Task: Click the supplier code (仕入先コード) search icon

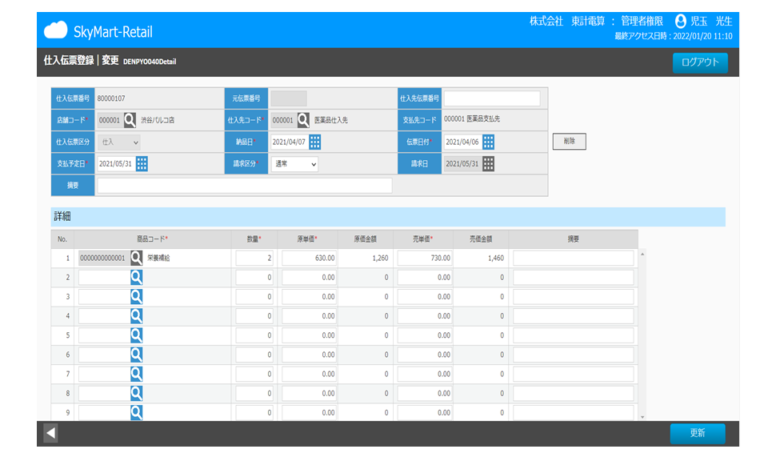Action: pos(303,121)
